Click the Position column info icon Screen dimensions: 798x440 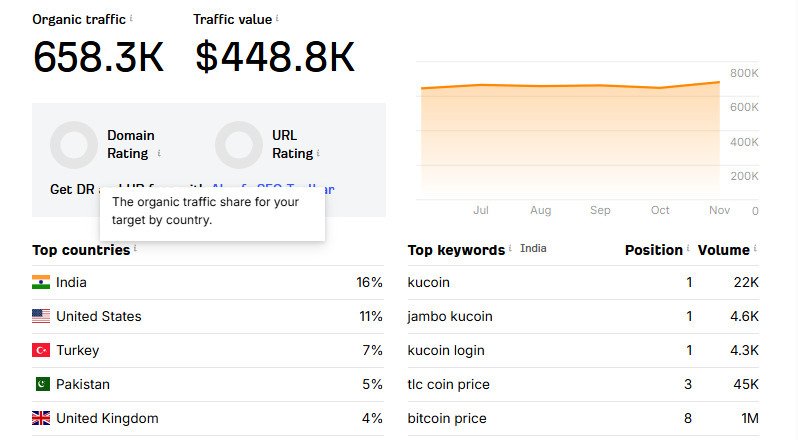click(688, 249)
